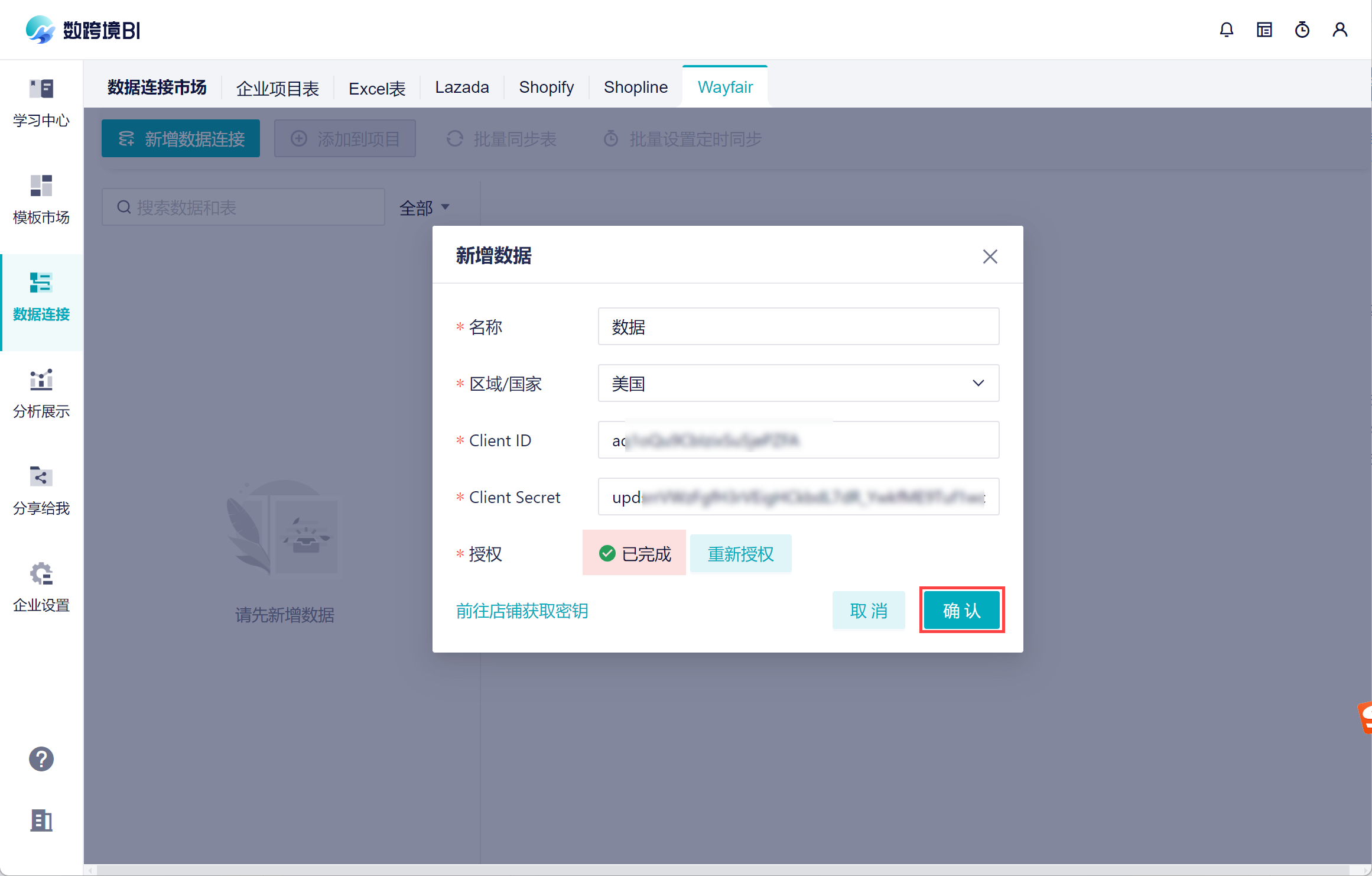Open 分析展示 in the sidebar
The width and height of the screenshot is (1372, 876).
tap(41, 394)
